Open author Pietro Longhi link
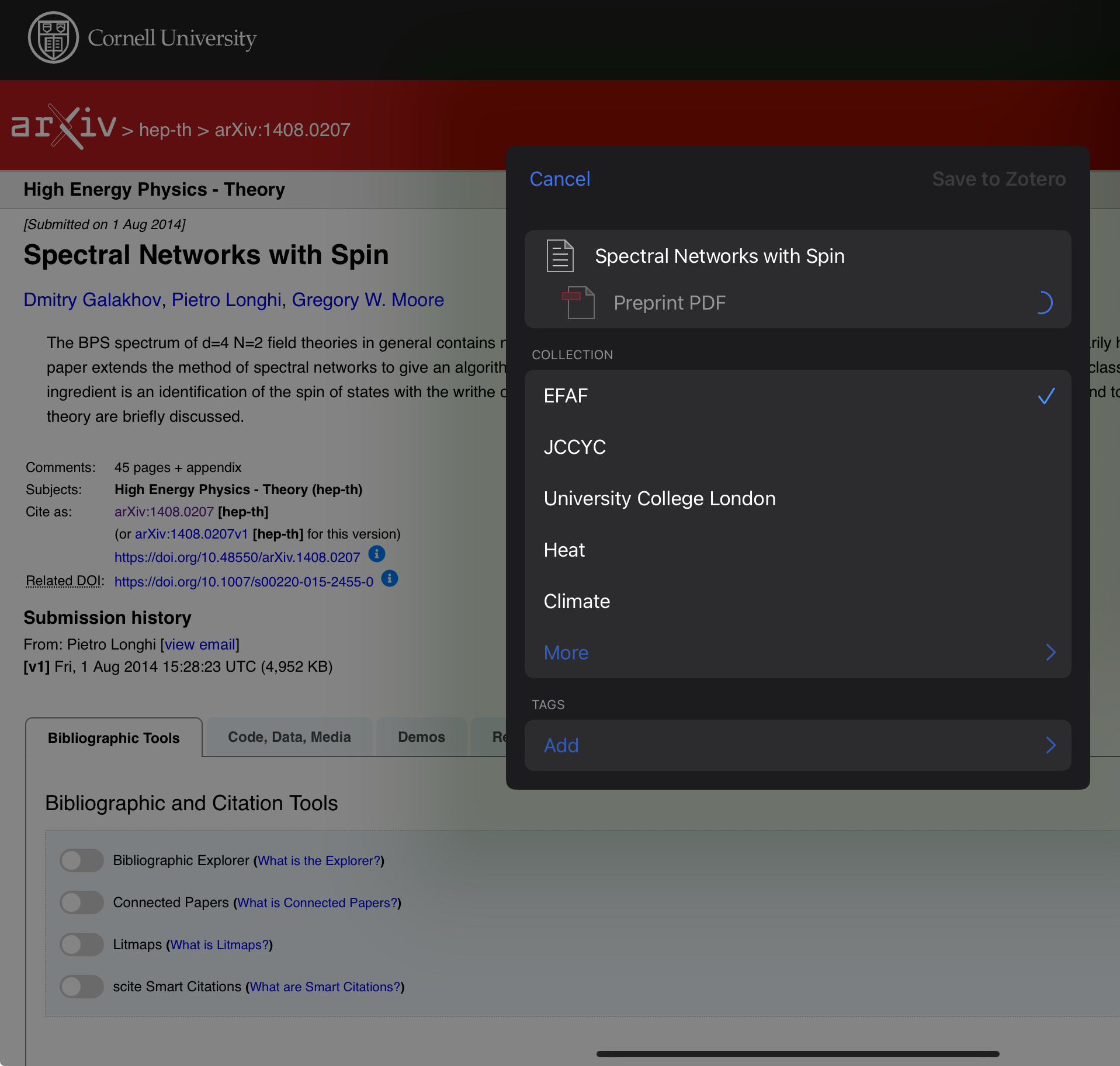Viewport: 1120px width, 1066px height. pos(227,300)
